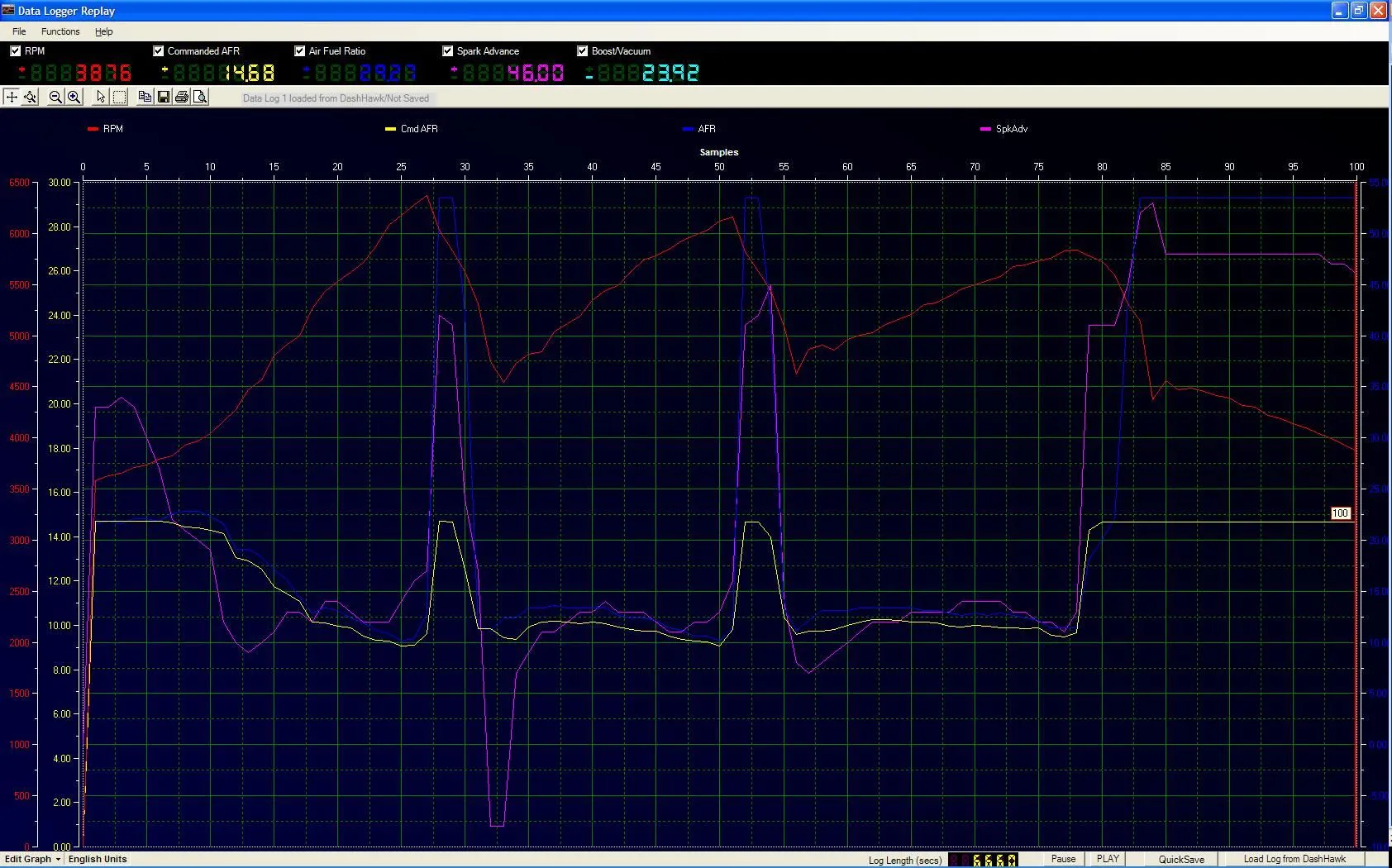Select the crosshair pan tool

(x=12, y=97)
